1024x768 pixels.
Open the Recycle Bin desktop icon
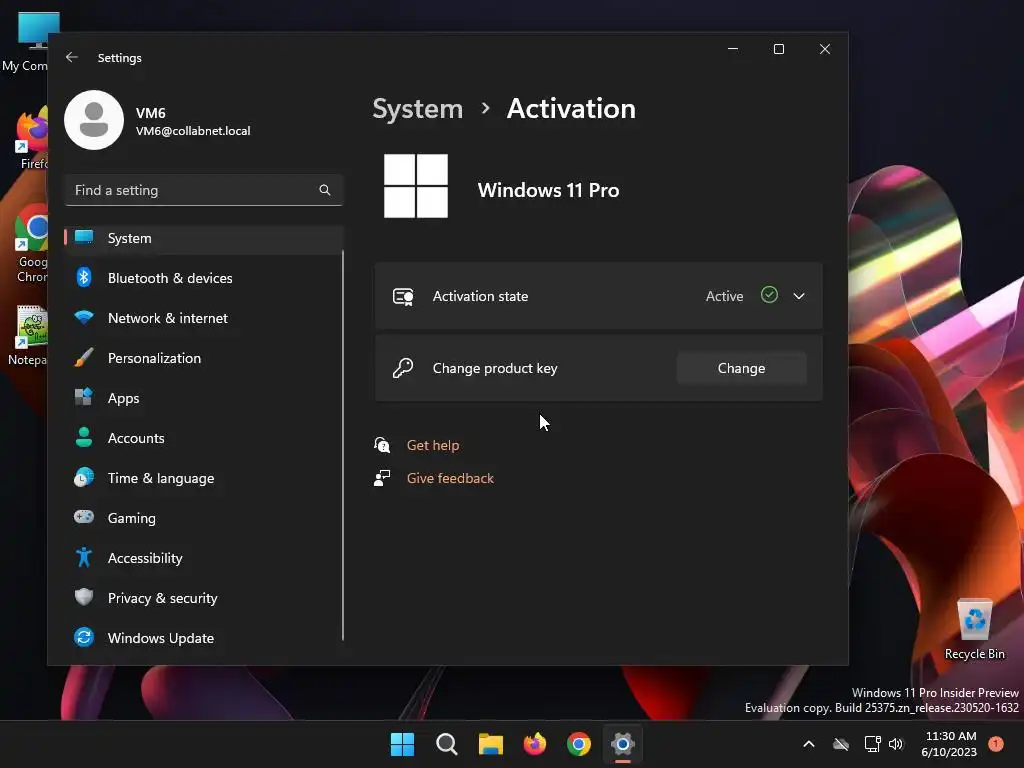[x=974, y=628]
